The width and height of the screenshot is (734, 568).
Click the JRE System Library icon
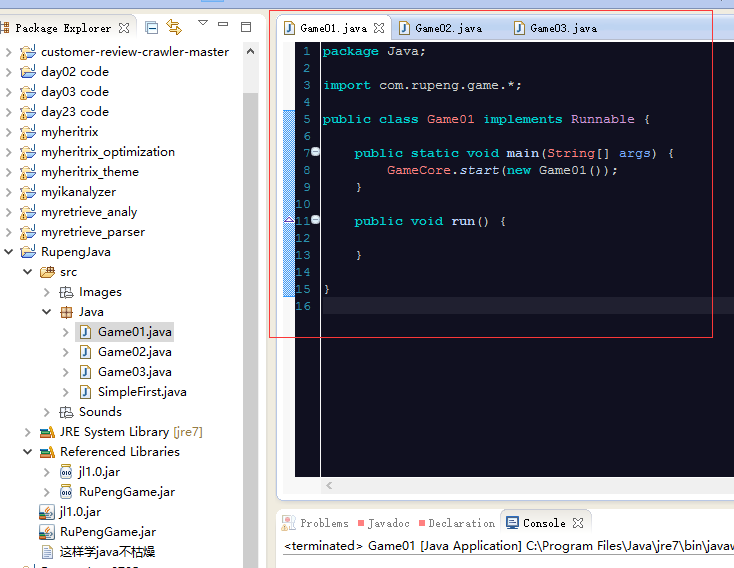[x=47, y=432]
